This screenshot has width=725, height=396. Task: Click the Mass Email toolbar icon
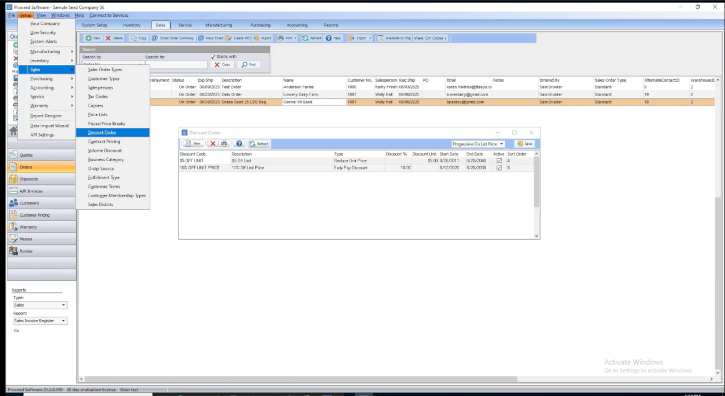pos(211,38)
